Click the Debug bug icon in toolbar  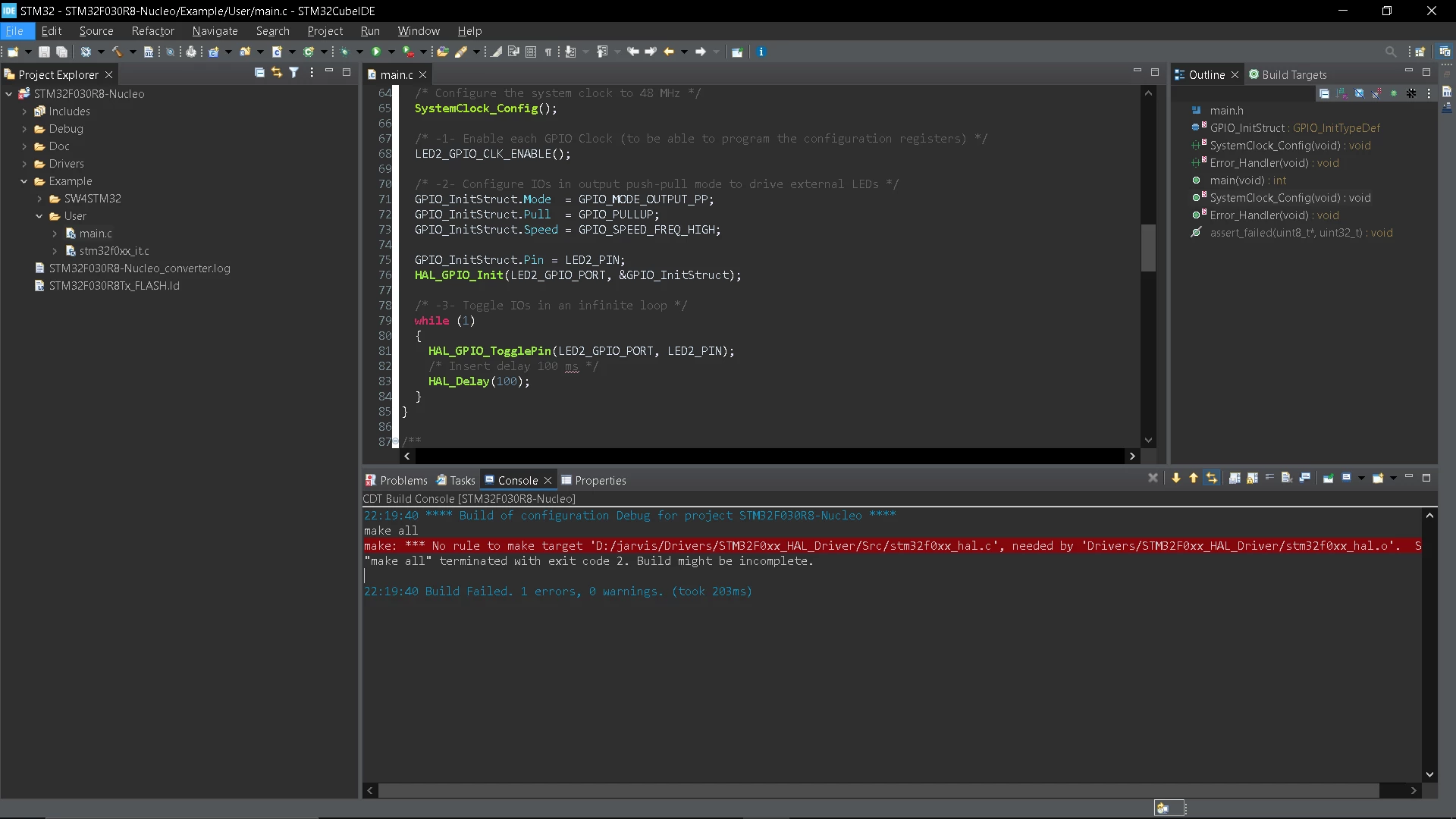345,52
